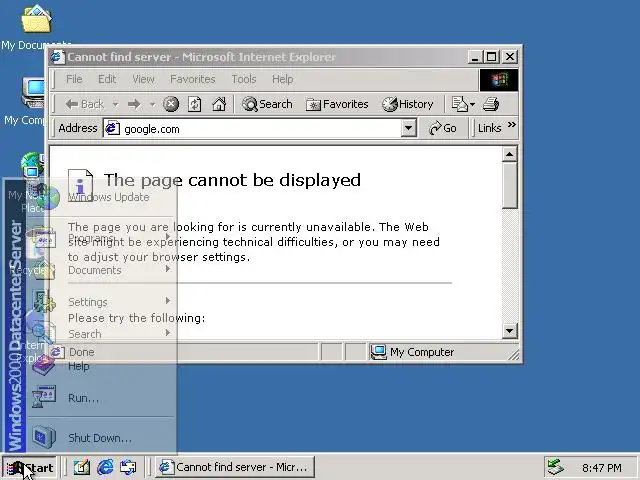The width and height of the screenshot is (640, 480).
Task: Click the Shut Down computer icon
Action: [43, 437]
